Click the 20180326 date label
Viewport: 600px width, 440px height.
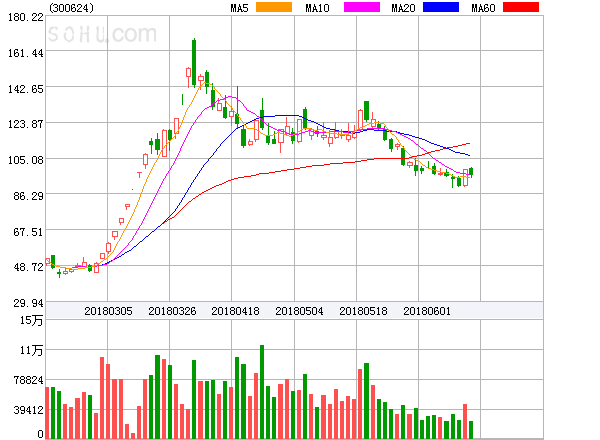click(x=172, y=311)
